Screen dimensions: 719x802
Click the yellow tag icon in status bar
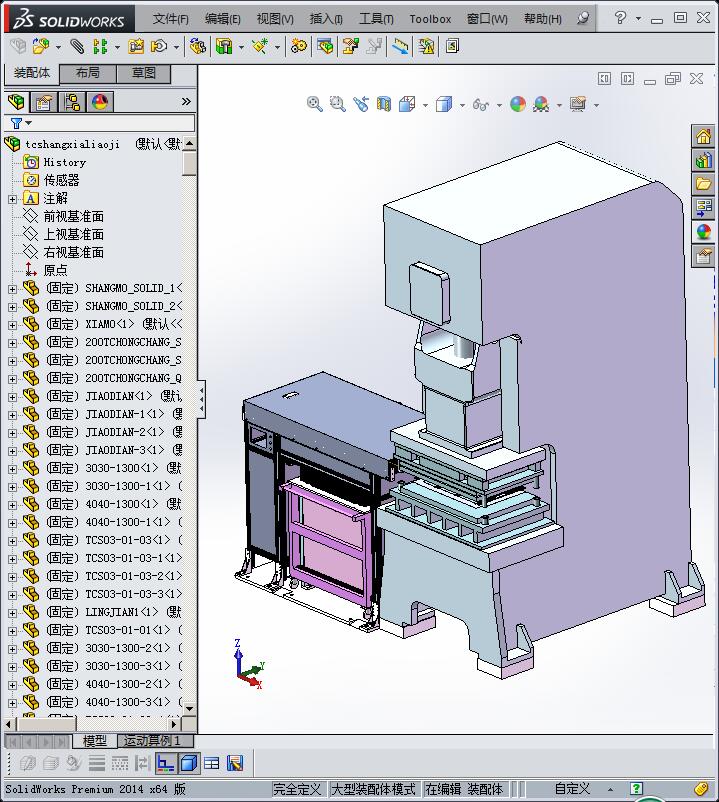(x=701, y=789)
